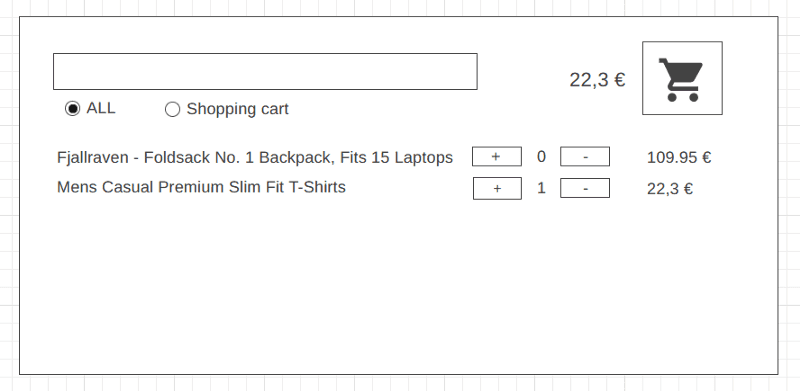Click the Mens Casual Premium T-Shirts name
800x391 pixels.
(201, 187)
